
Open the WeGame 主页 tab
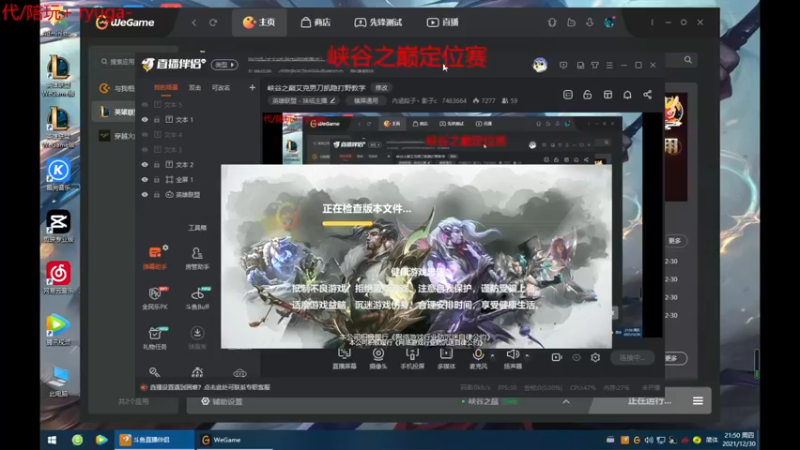260,22
